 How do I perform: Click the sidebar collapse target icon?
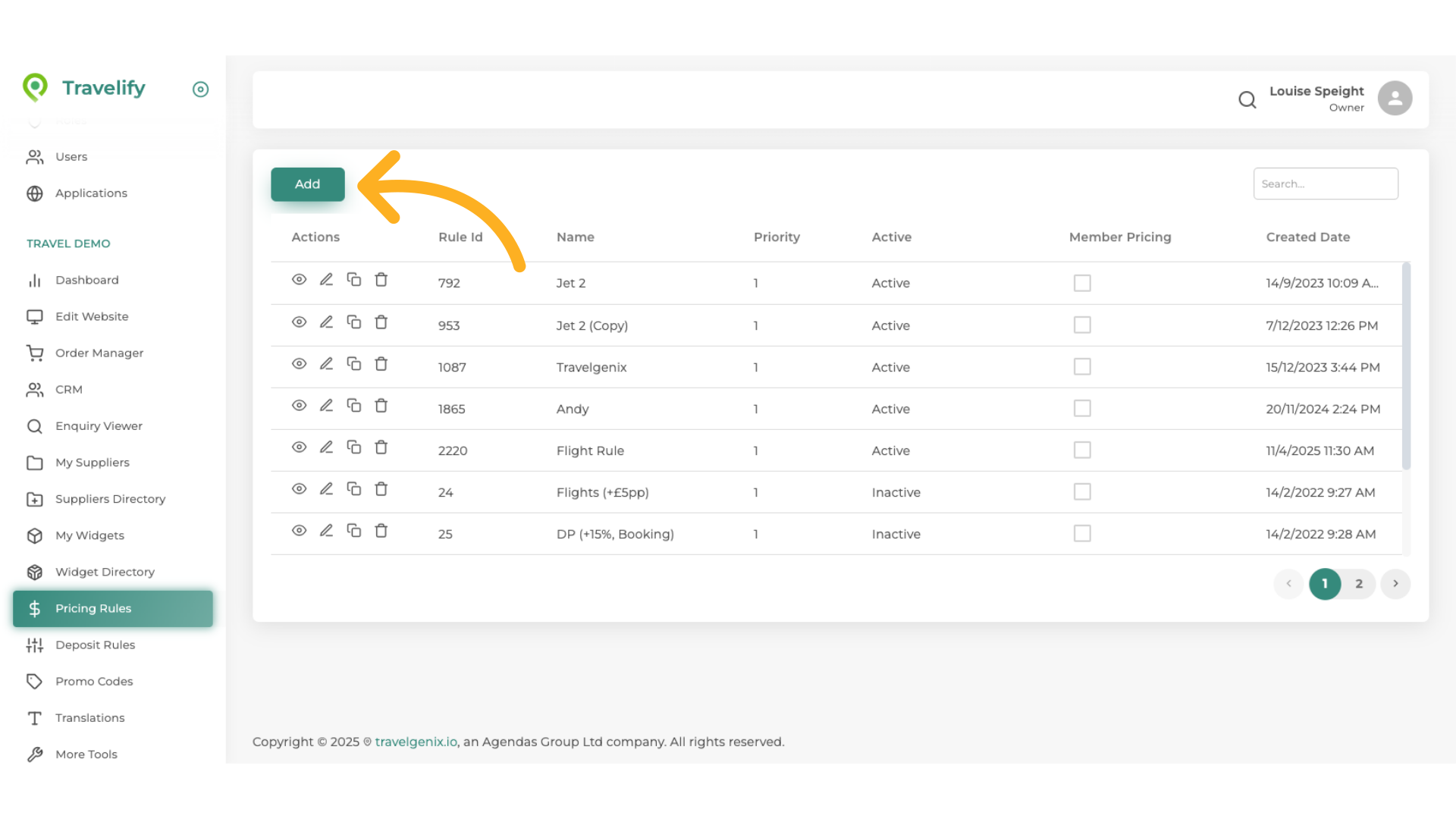pos(200,89)
